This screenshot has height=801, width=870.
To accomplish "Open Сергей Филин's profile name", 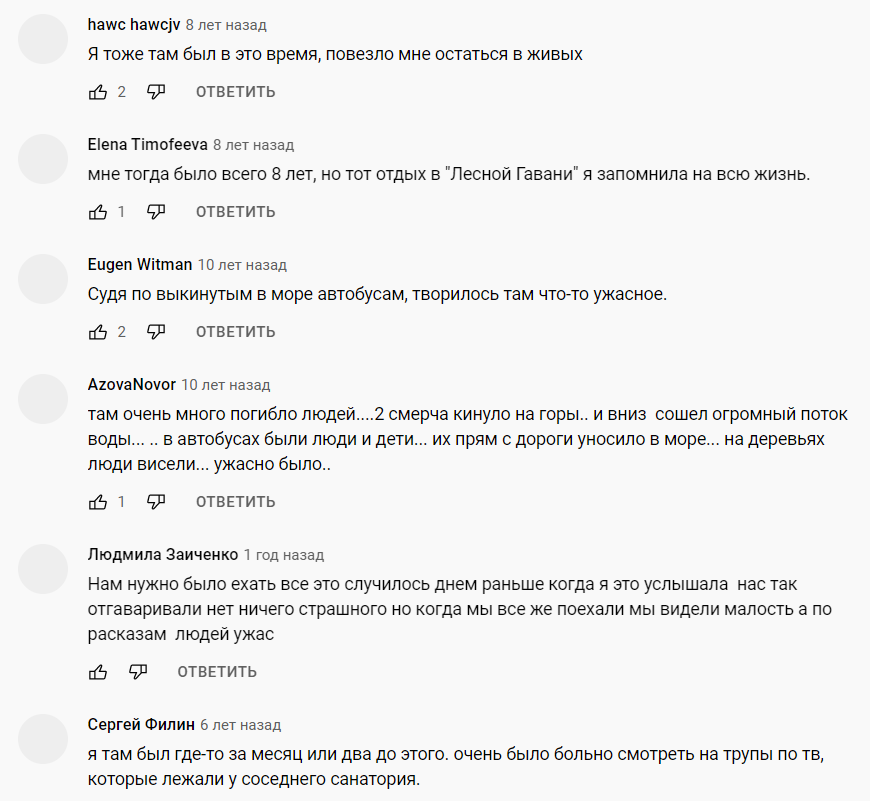I will pyautogui.click(x=141, y=724).
